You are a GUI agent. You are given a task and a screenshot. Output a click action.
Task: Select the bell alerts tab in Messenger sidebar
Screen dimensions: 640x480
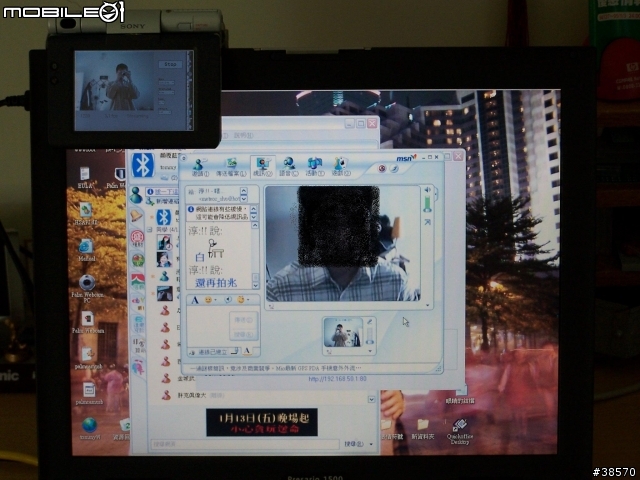tap(136, 216)
